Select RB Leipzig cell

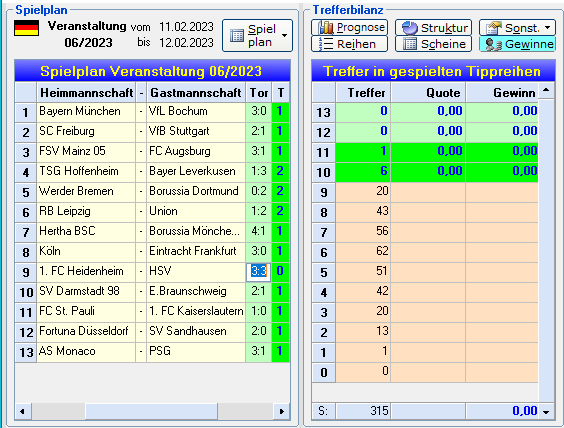click(x=86, y=211)
